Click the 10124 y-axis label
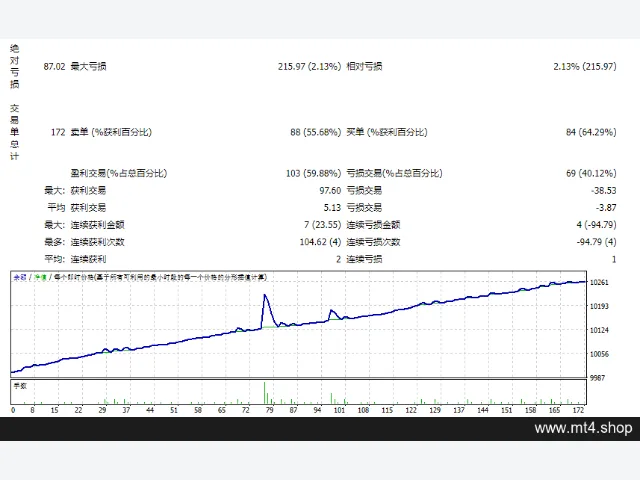Viewport: 640px width, 480px height. [599, 330]
